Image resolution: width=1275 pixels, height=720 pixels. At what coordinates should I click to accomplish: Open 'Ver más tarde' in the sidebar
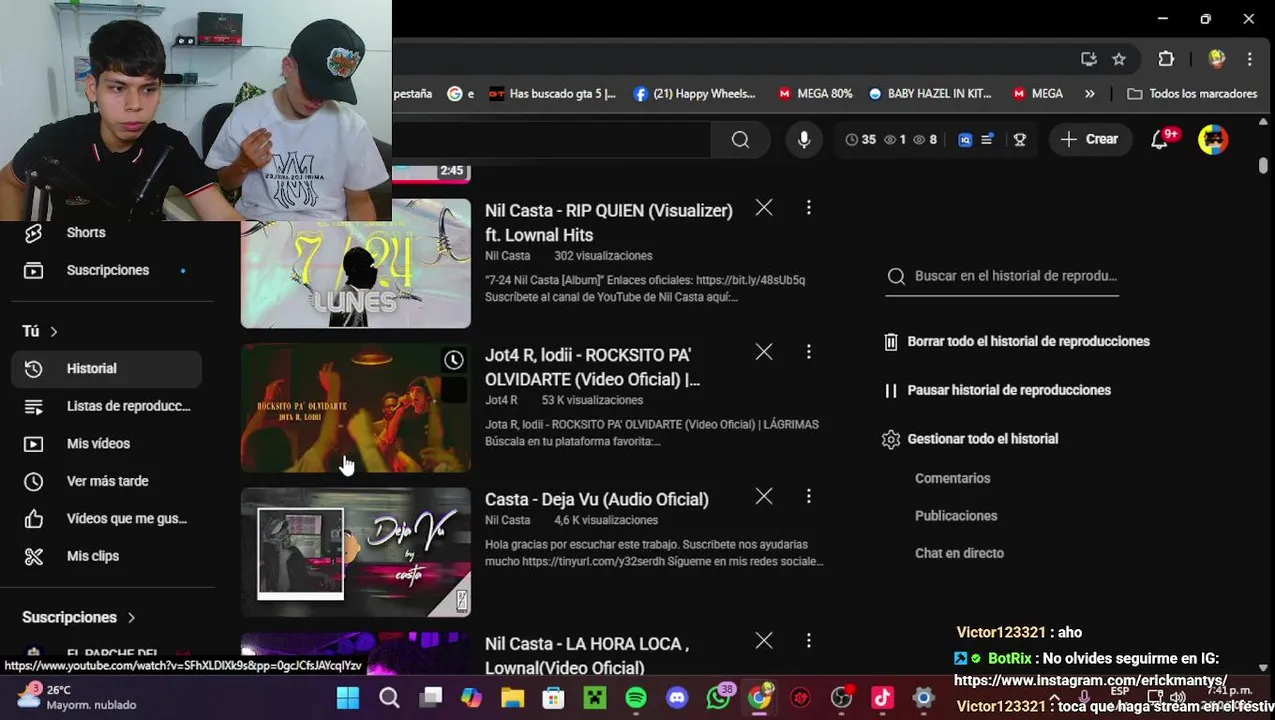coord(107,481)
